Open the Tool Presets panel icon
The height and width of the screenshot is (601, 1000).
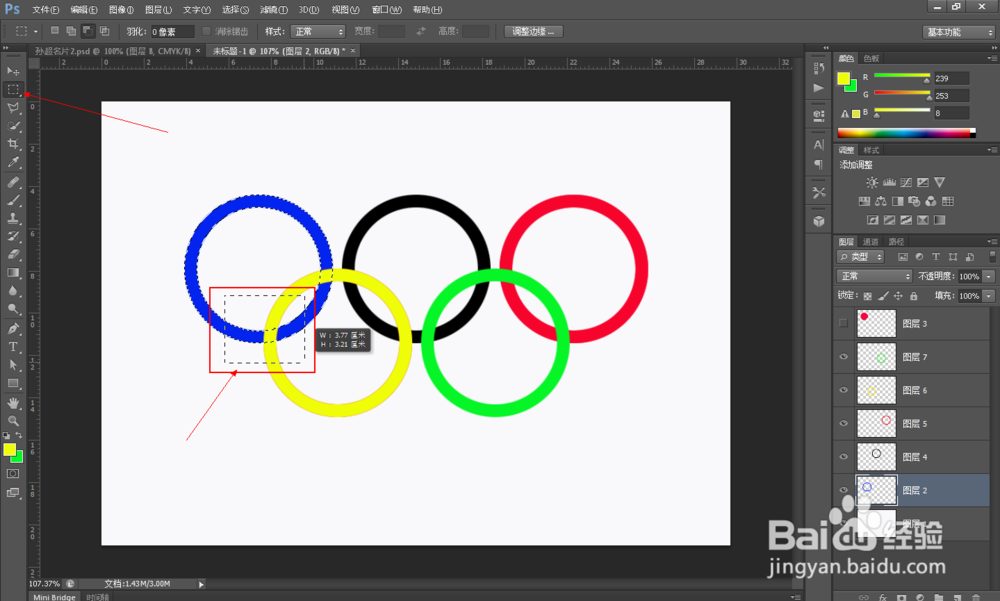point(819,192)
